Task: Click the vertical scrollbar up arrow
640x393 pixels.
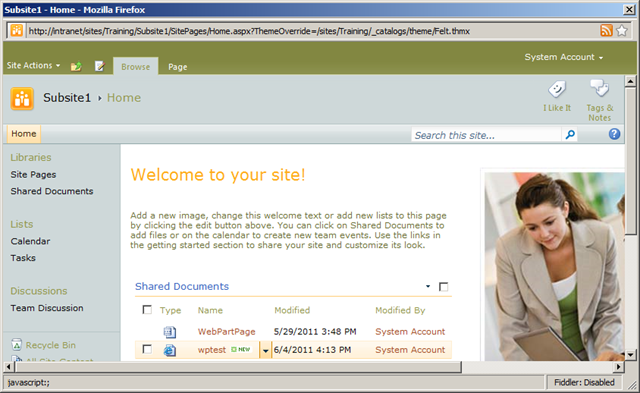Action: (630, 81)
